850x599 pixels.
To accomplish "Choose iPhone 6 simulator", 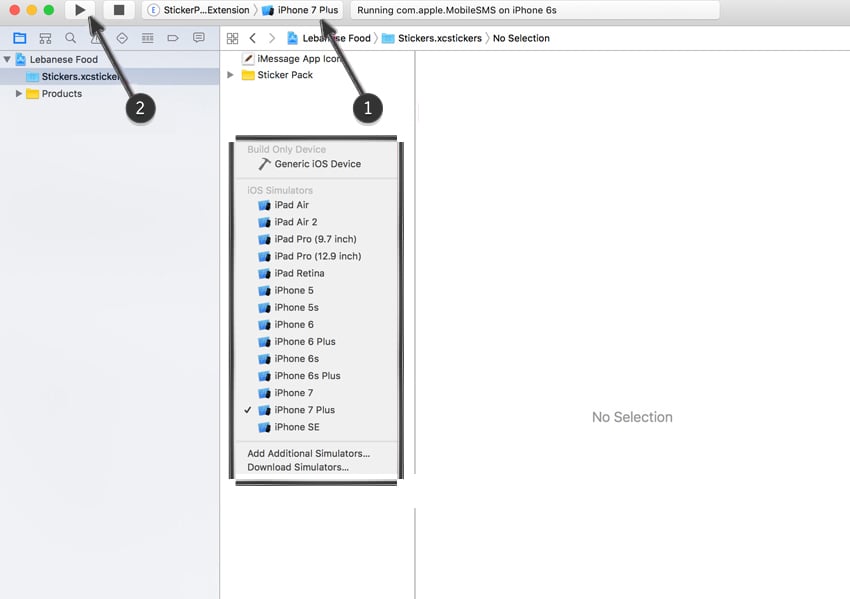I will tap(317, 324).
